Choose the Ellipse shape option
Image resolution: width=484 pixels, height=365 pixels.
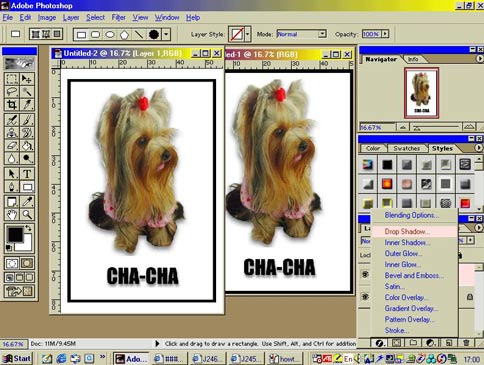(110, 34)
